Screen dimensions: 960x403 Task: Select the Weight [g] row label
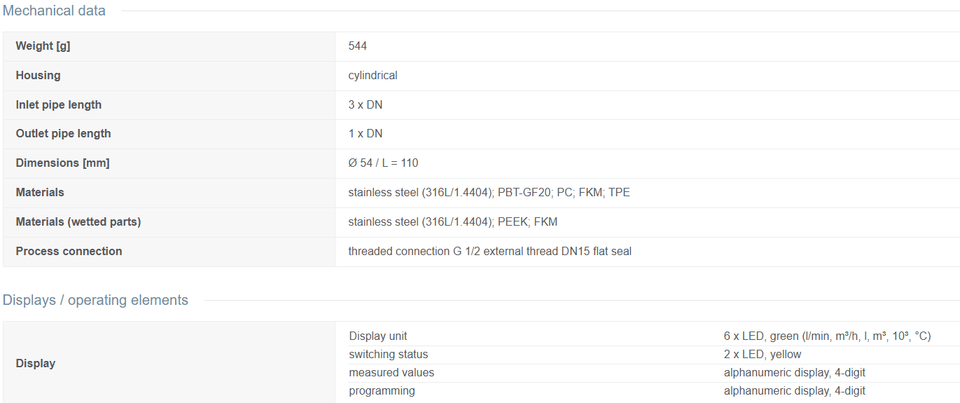(x=43, y=46)
